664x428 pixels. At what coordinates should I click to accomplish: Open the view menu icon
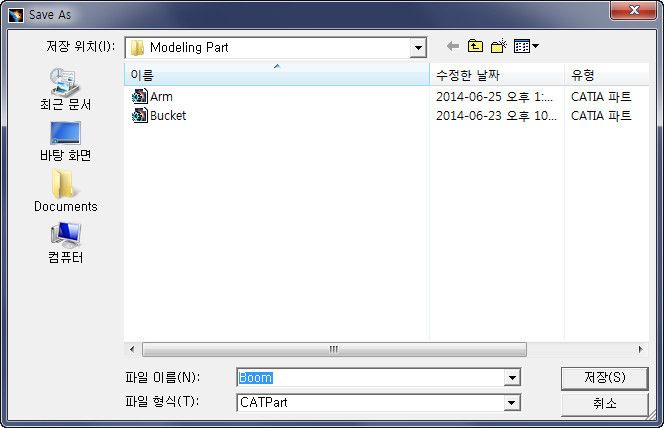pos(526,46)
